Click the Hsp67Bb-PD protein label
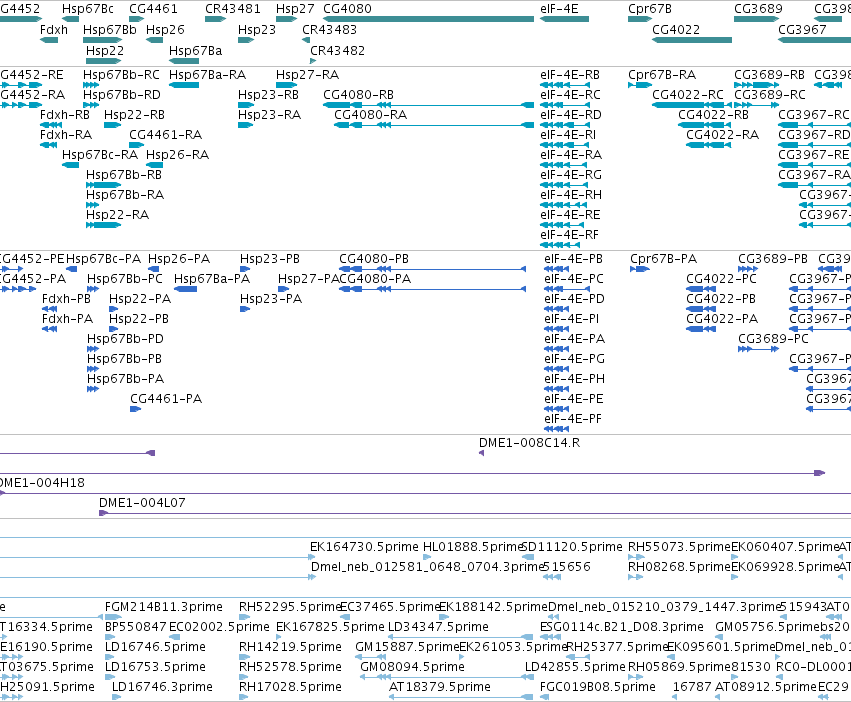The width and height of the screenshot is (851, 702). [125, 339]
